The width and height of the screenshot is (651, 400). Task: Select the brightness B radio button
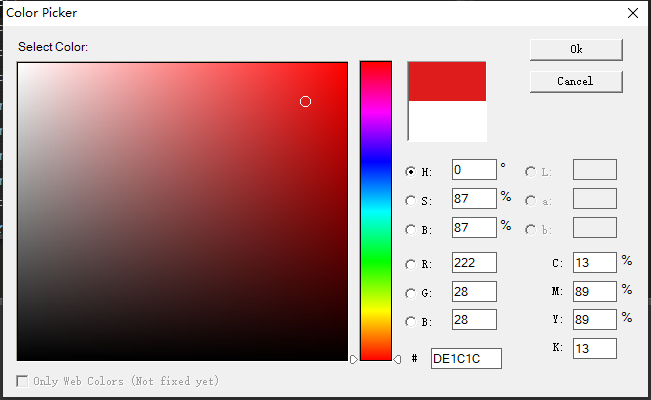pyautogui.click(x=411, y=230)
